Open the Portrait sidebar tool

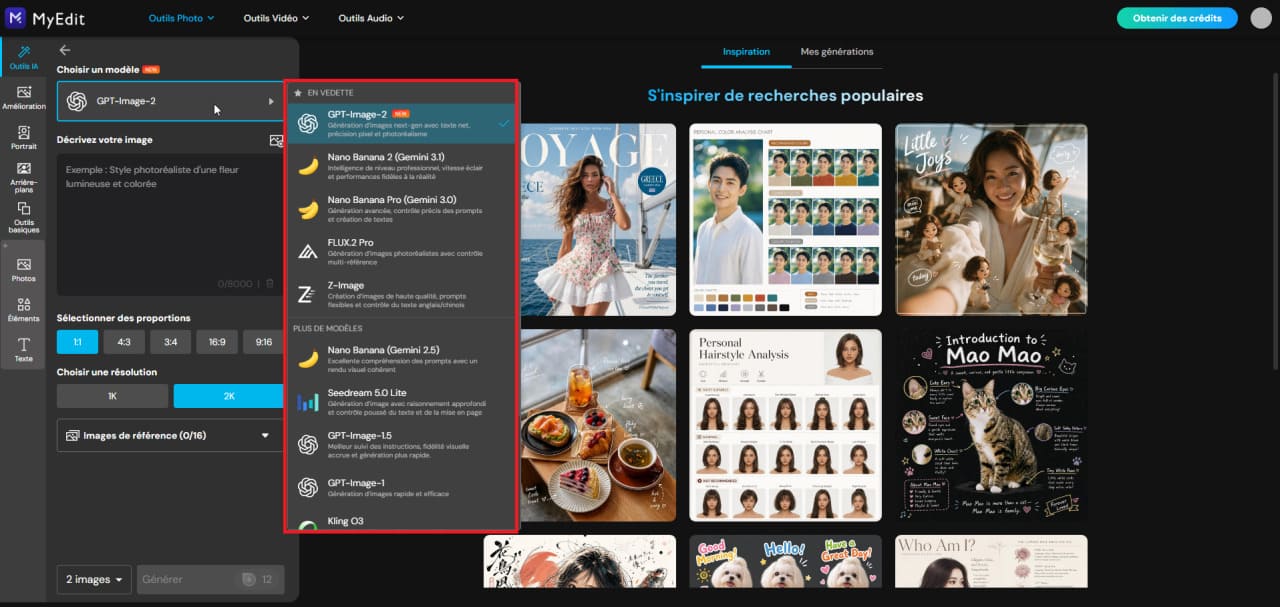click(x=23, y=138)
